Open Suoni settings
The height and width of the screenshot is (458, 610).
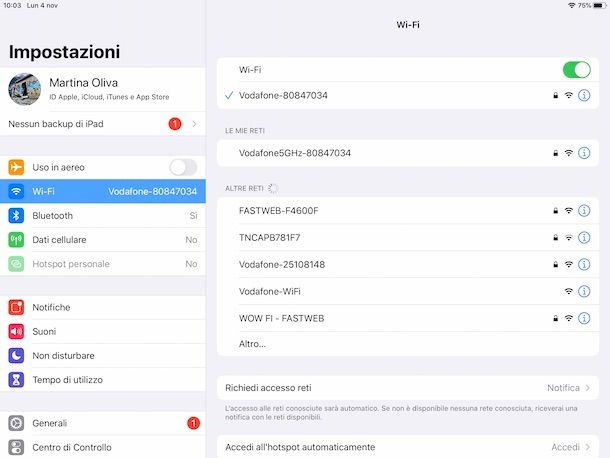point(103,332)
